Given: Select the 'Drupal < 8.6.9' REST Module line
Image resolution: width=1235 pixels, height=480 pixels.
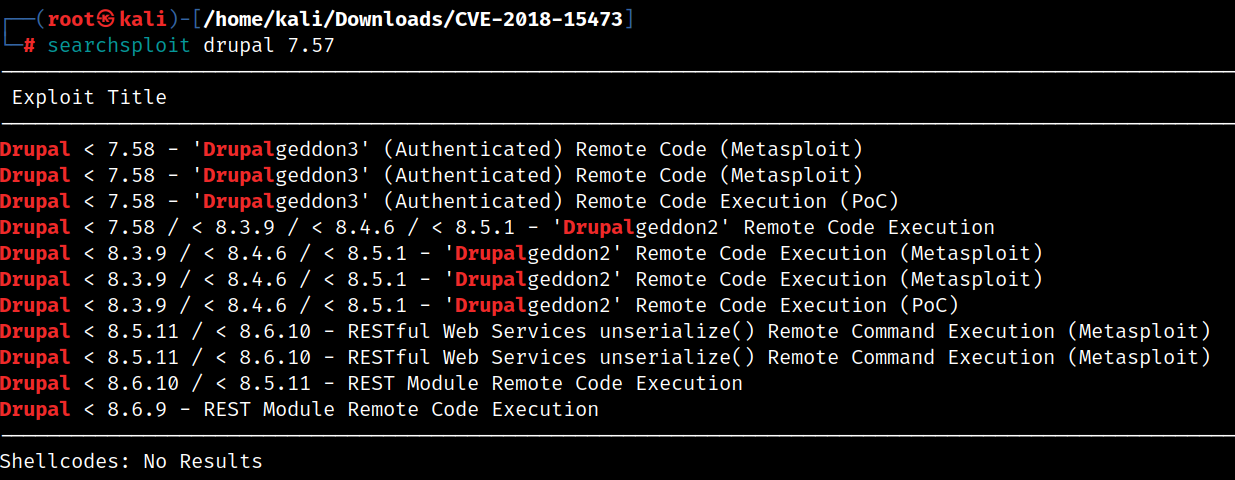Looking at the screenshot, I should pyautogui.click(x=299, y=409).
